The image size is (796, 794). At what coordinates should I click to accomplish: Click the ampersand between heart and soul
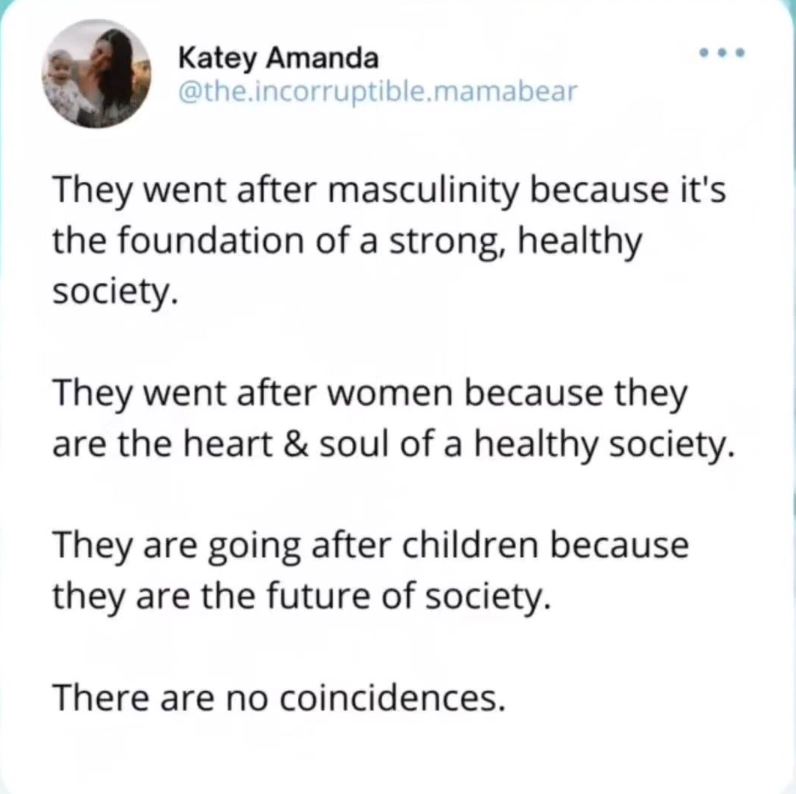pyautogui.click(x=296, y=444)
